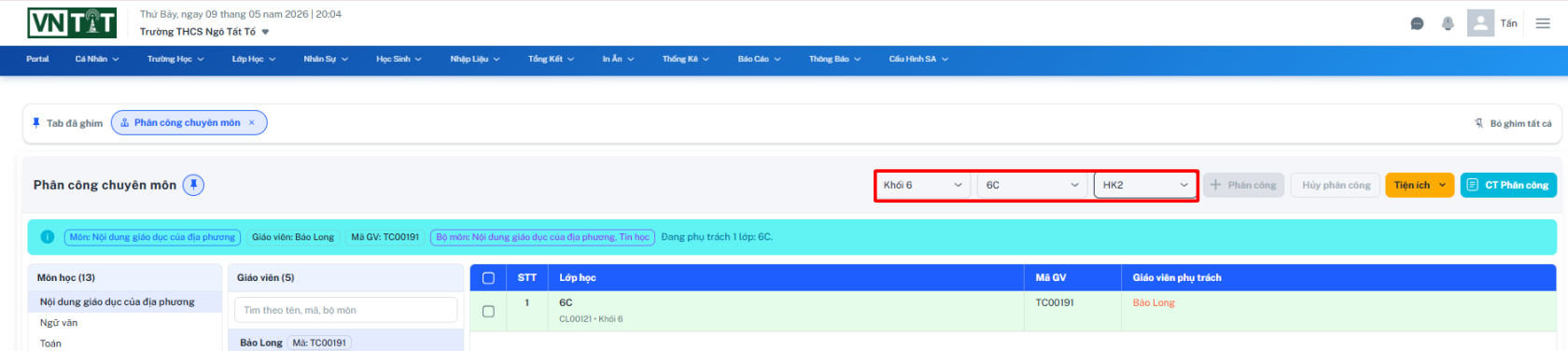This screenshot has height=351, width=1568.
Task: Open CT Phân công button
Action: 1508,185
